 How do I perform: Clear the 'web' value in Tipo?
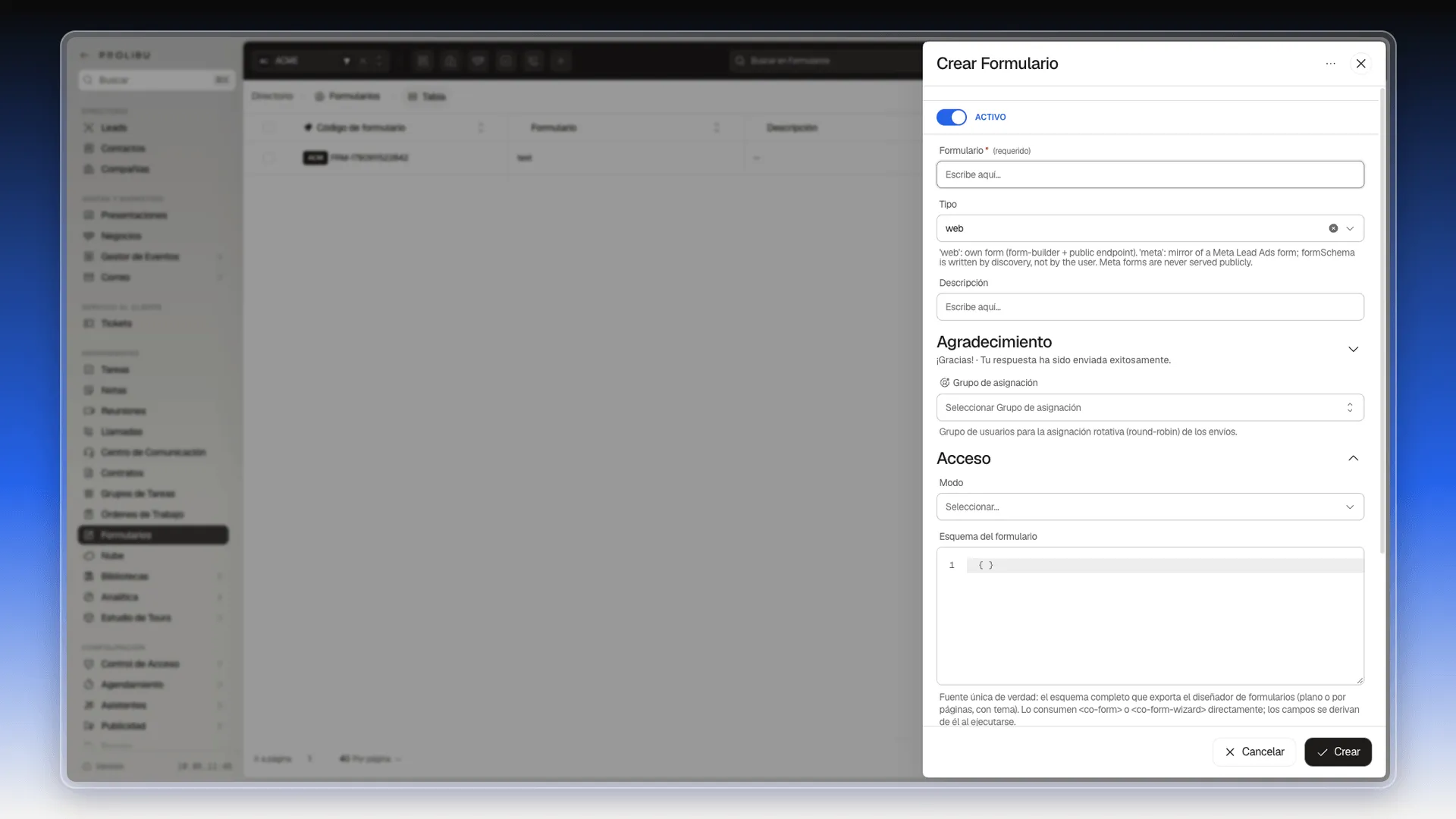pos(1333,228)
